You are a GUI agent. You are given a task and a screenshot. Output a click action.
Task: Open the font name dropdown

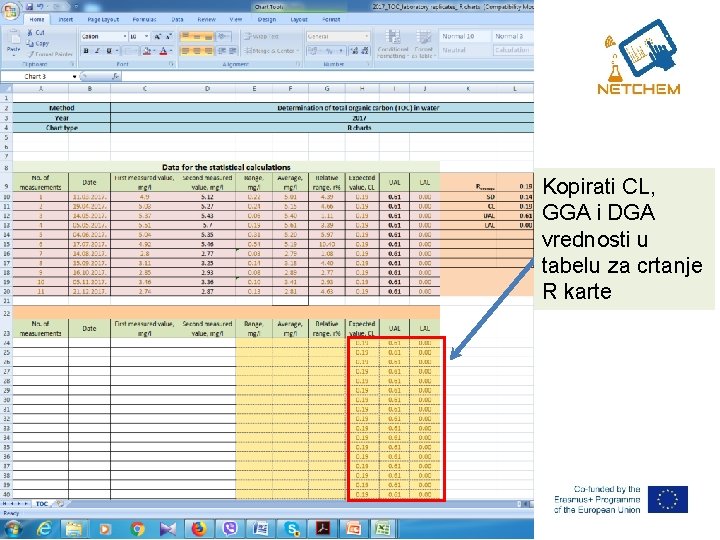click(x=124, y=36)
